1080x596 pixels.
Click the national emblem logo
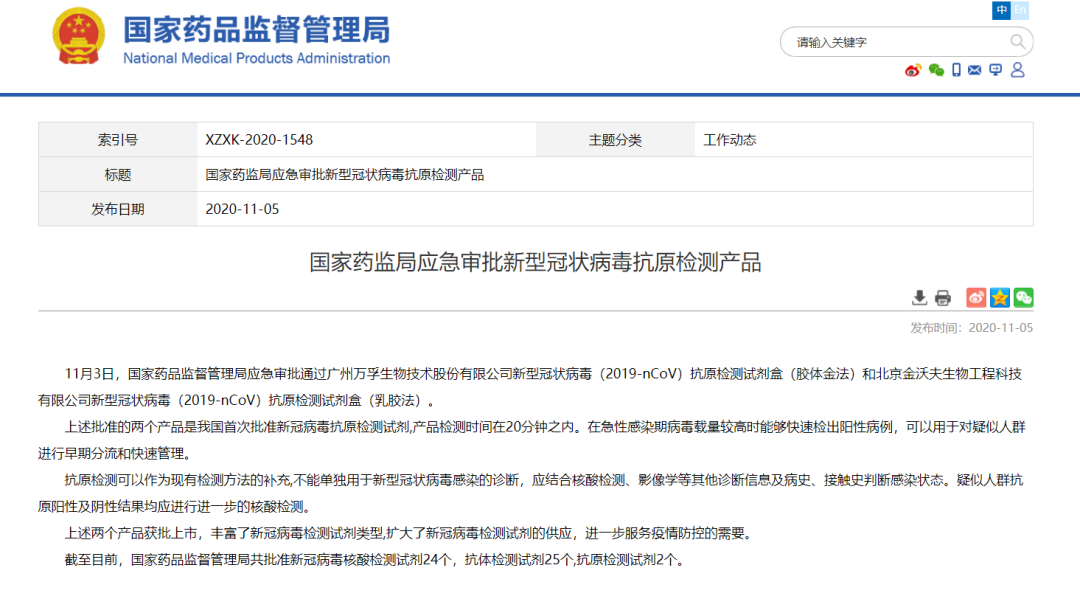pyautogui.click(x=79, y=36)
